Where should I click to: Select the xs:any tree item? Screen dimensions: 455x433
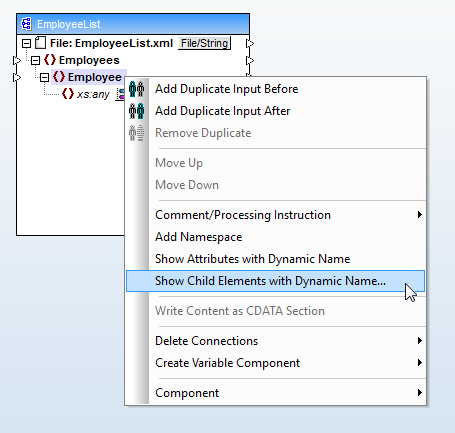coord(93,94)
